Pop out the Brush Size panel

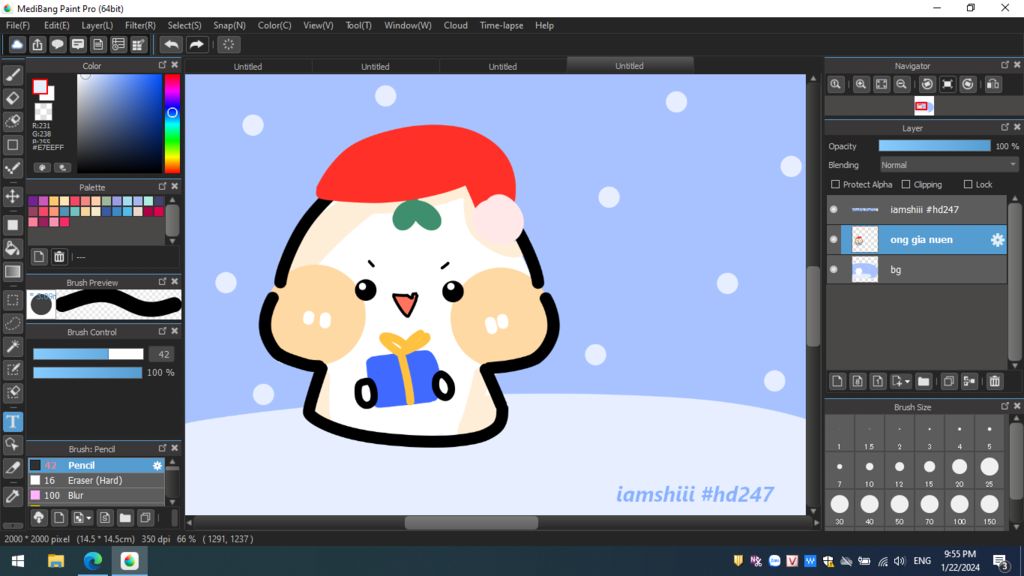[1004, 406]
